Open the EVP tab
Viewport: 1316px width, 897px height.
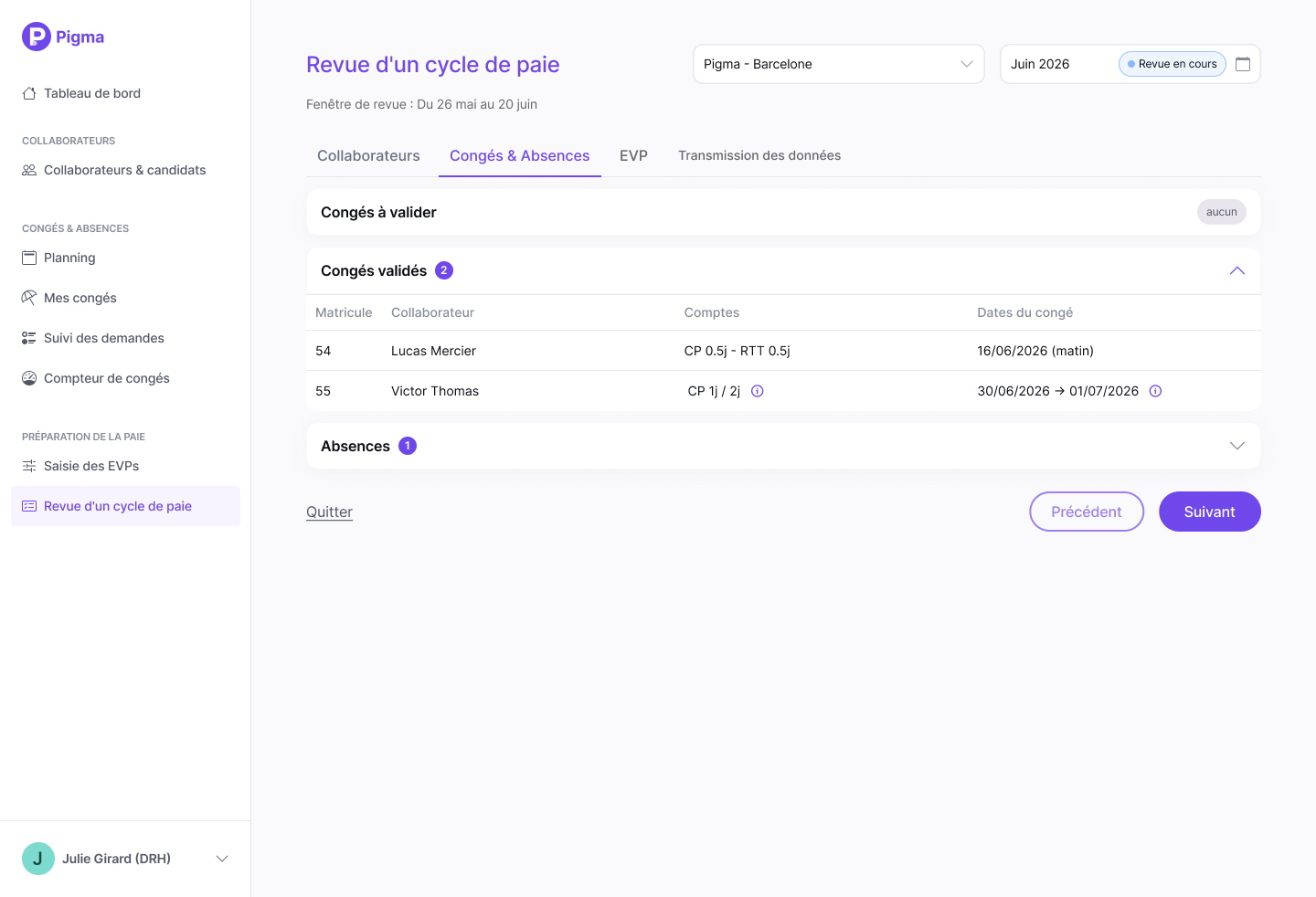pos(633,156)
